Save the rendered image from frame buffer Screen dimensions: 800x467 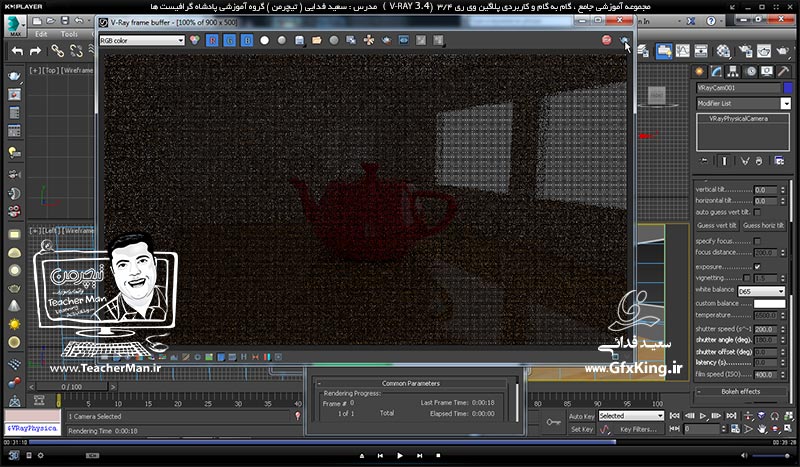coord(299,40)
